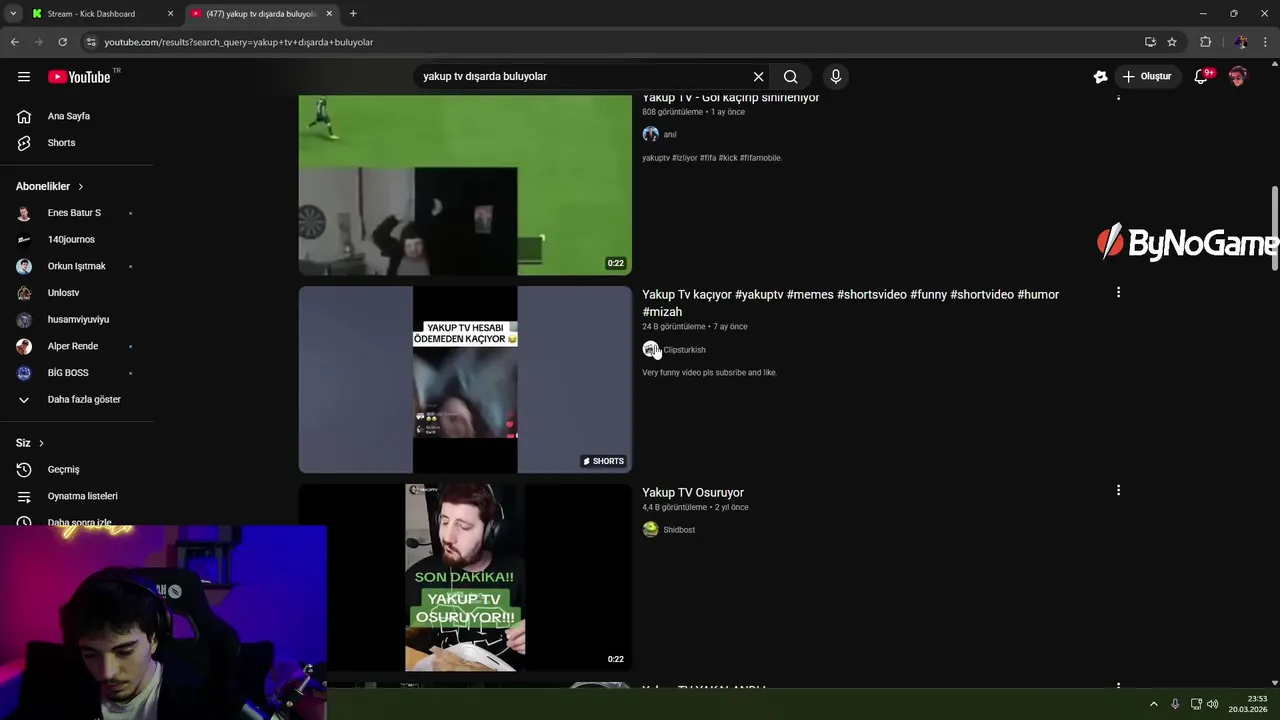Open the Gol kaçırıp sinirleniyor video thumbnail
1280x720 pixels.
[465, 185]
